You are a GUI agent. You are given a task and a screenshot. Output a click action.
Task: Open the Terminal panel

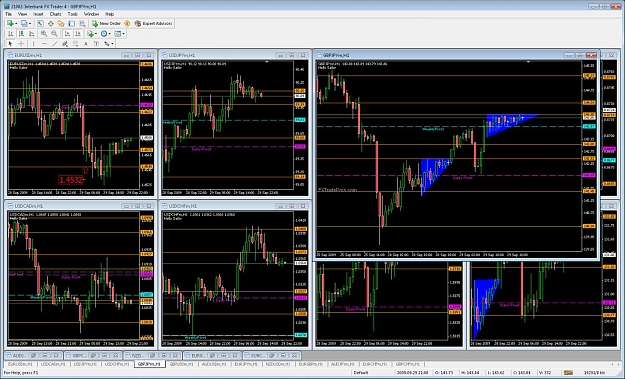point(71,24)
